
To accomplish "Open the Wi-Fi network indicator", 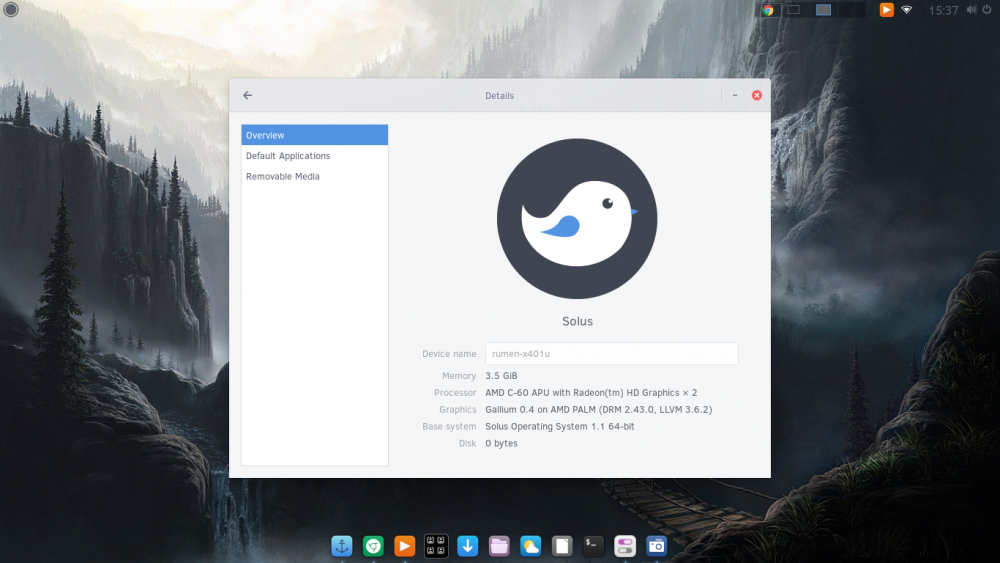I will pyautogui.click(x=906, y=10).
